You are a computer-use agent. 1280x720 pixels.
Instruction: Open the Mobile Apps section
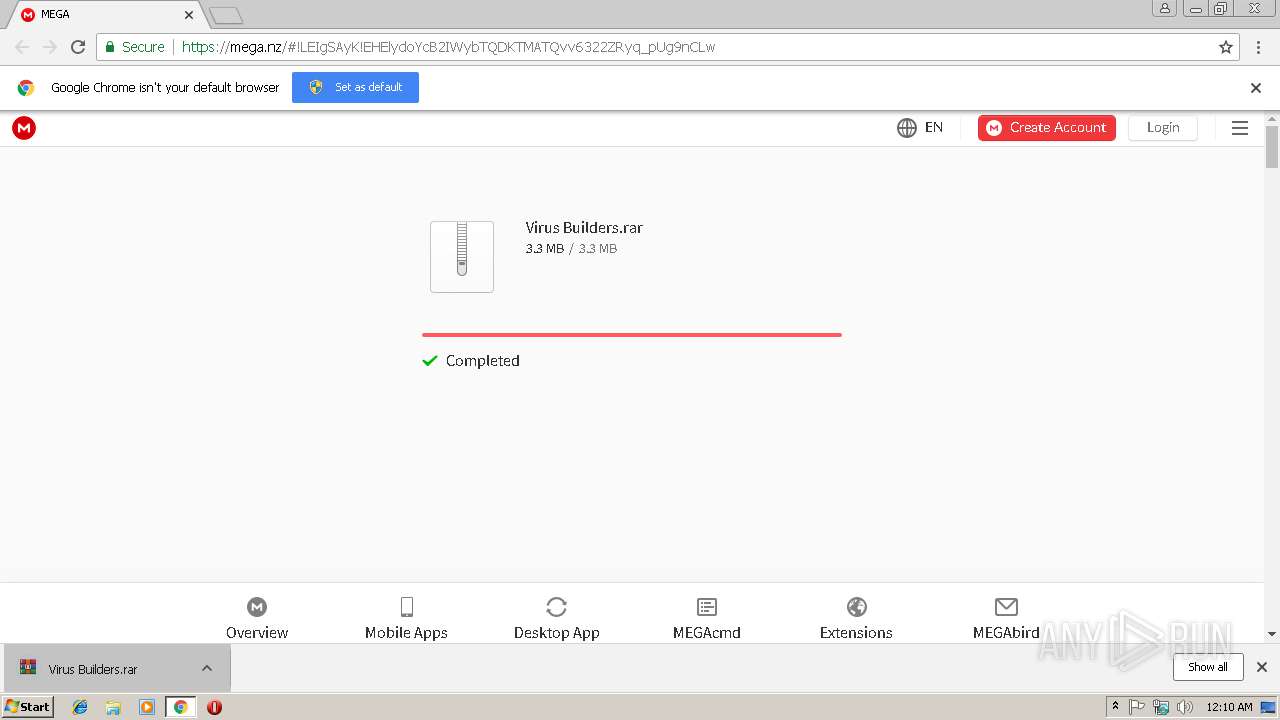click(x=406, y=618)
